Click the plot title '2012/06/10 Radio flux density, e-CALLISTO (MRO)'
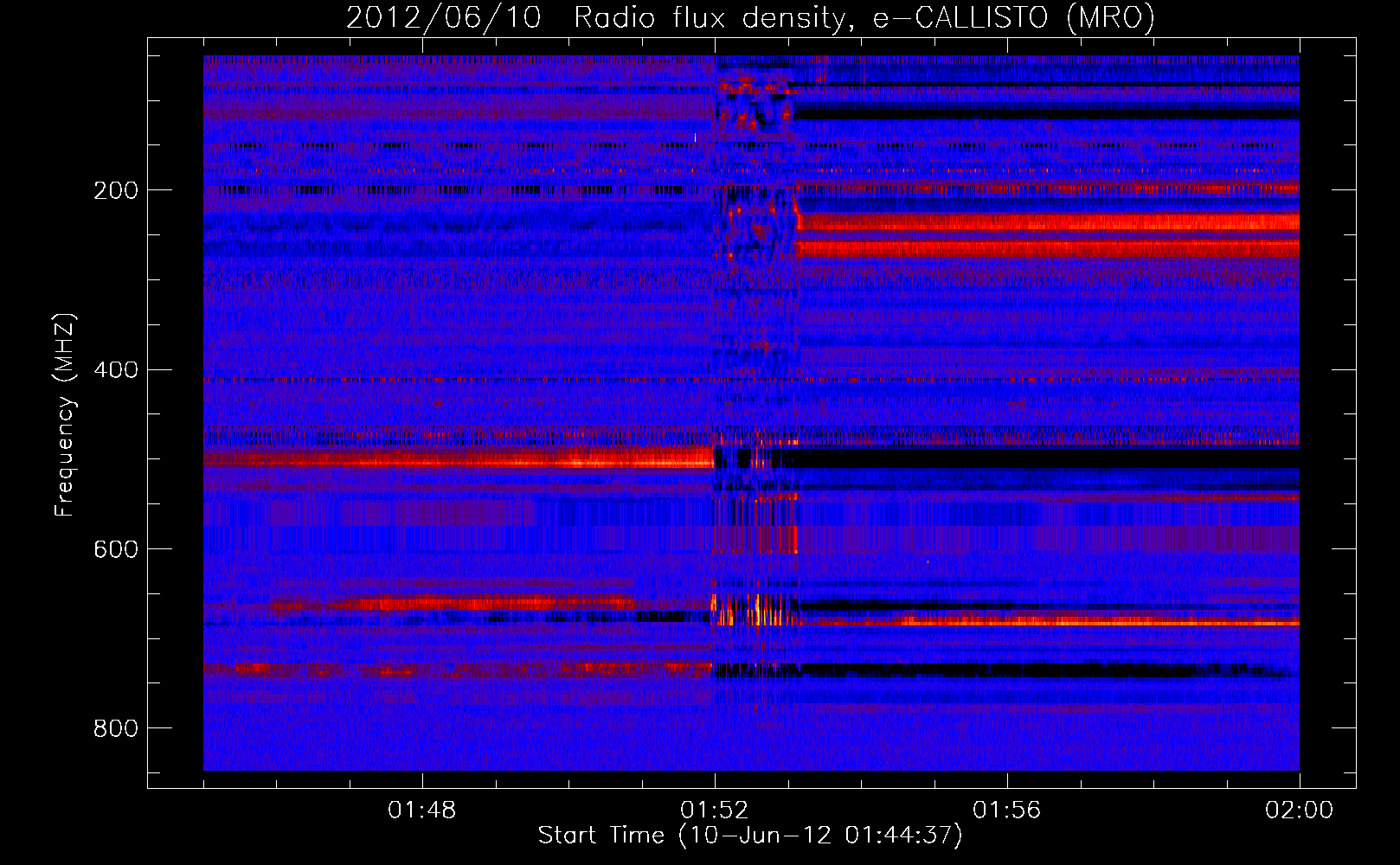Screen dimensions: 1400x865 pyautogui.click(x=750, y=17)
